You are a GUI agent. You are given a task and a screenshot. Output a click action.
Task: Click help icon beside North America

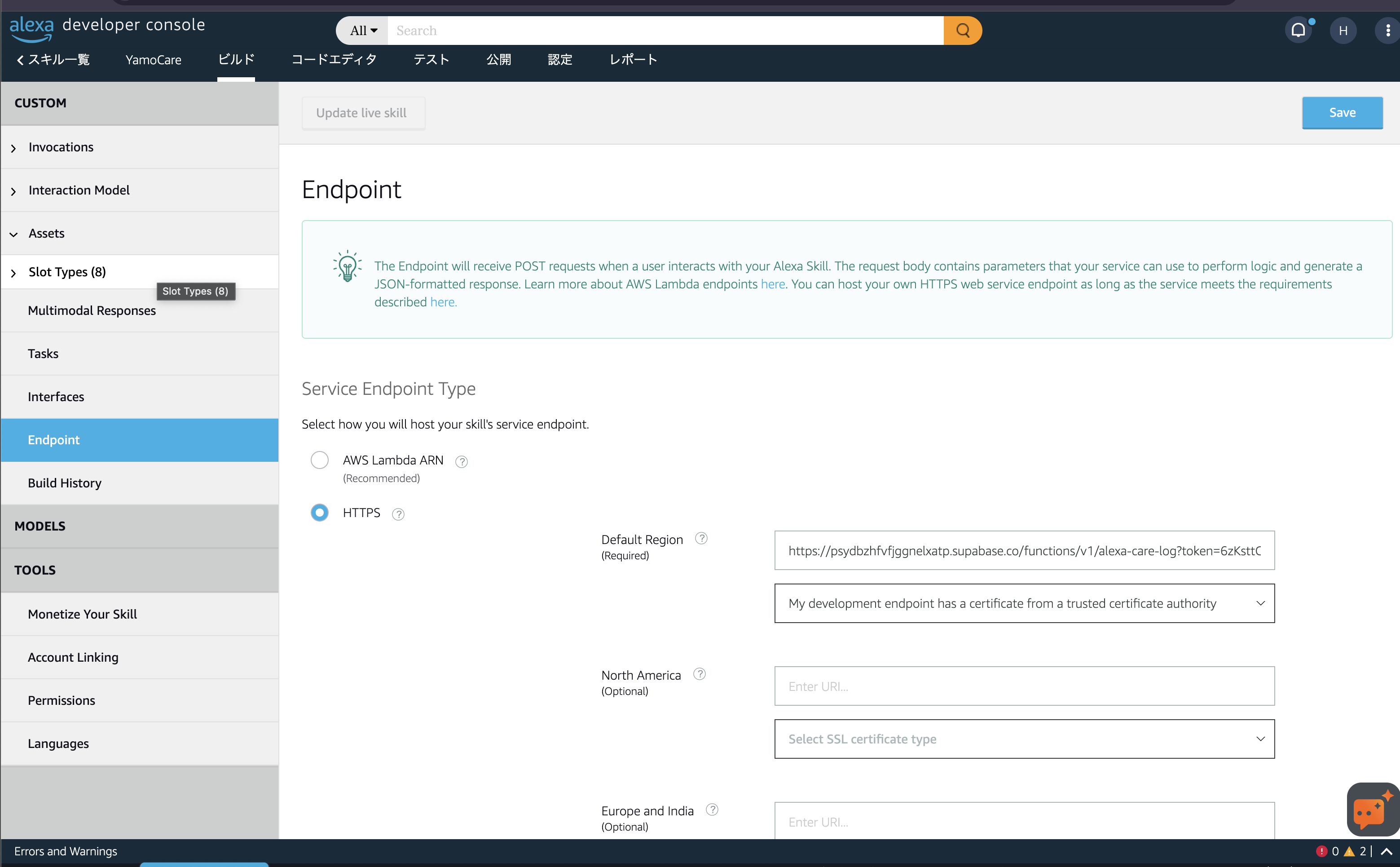click(699, 674)
